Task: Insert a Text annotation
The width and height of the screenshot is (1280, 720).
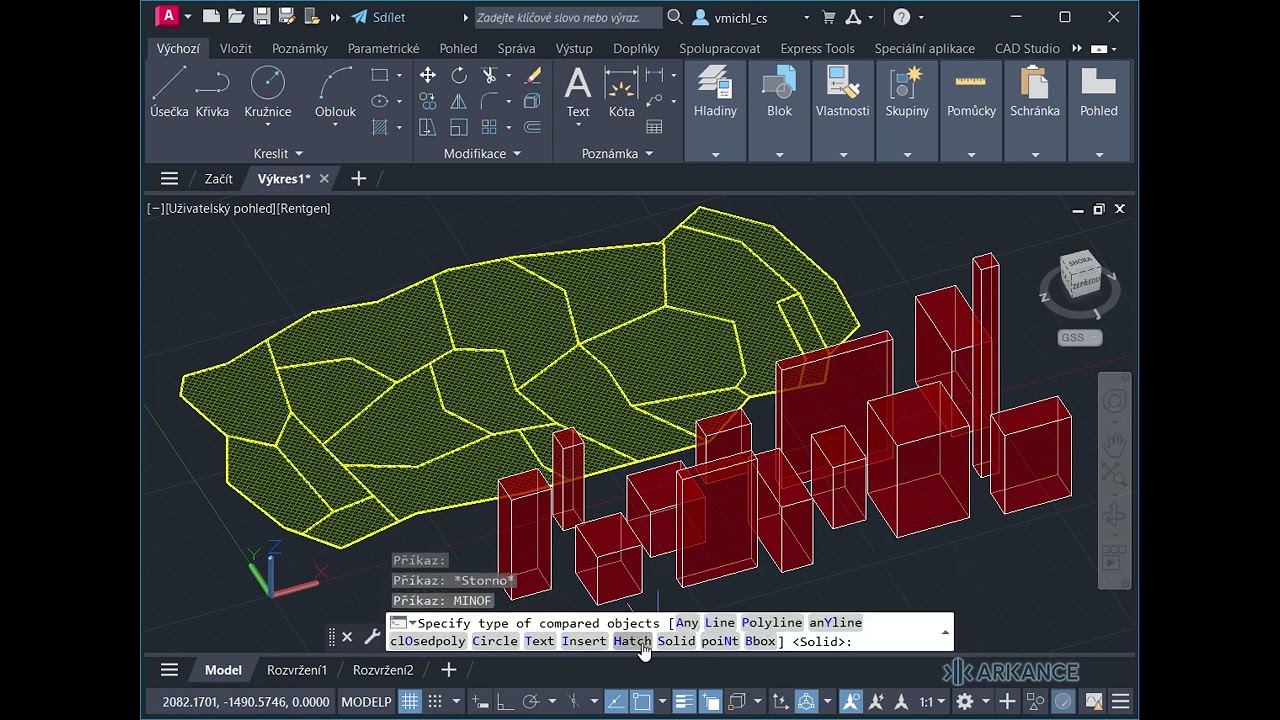Action: [x=578, y=93]
